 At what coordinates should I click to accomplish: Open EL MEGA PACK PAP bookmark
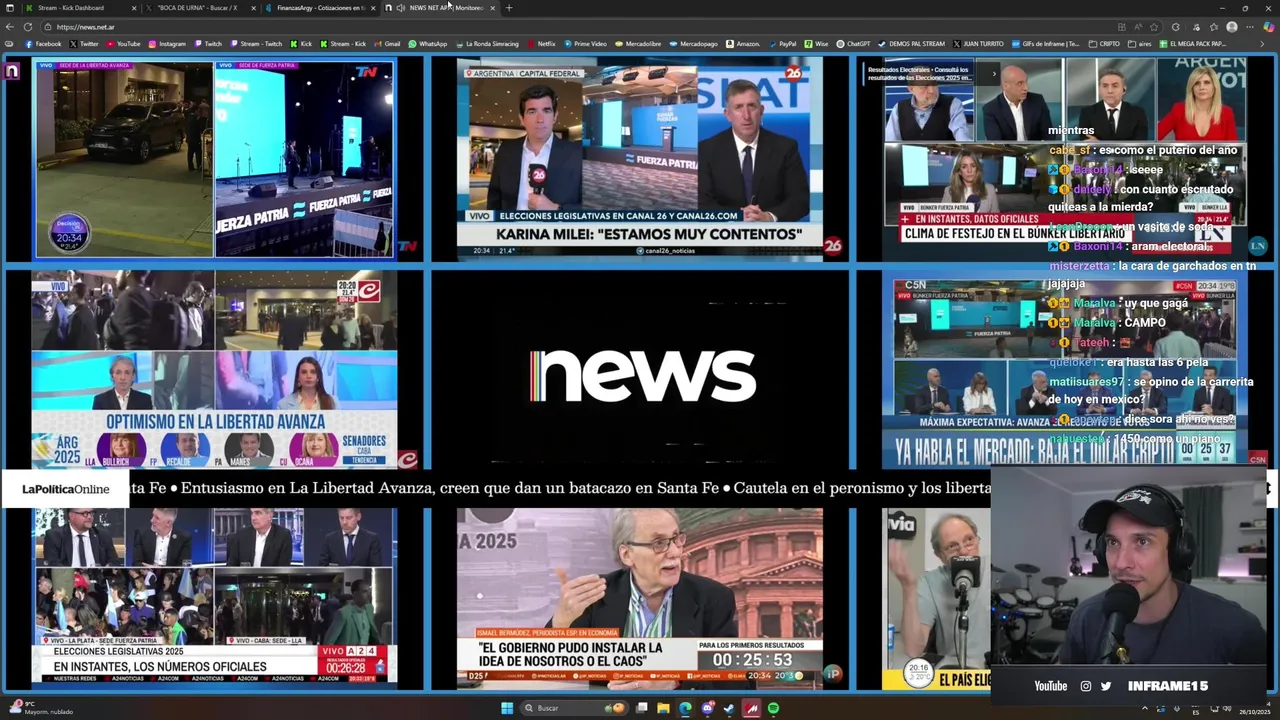(x=1193, y=44)
